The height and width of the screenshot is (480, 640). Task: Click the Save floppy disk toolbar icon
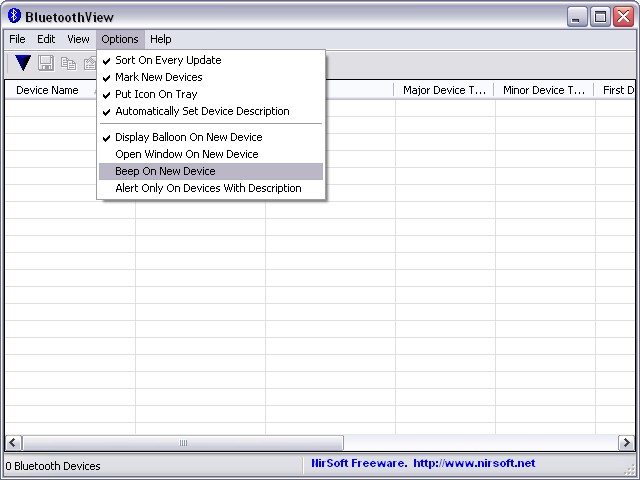point(46,63)
